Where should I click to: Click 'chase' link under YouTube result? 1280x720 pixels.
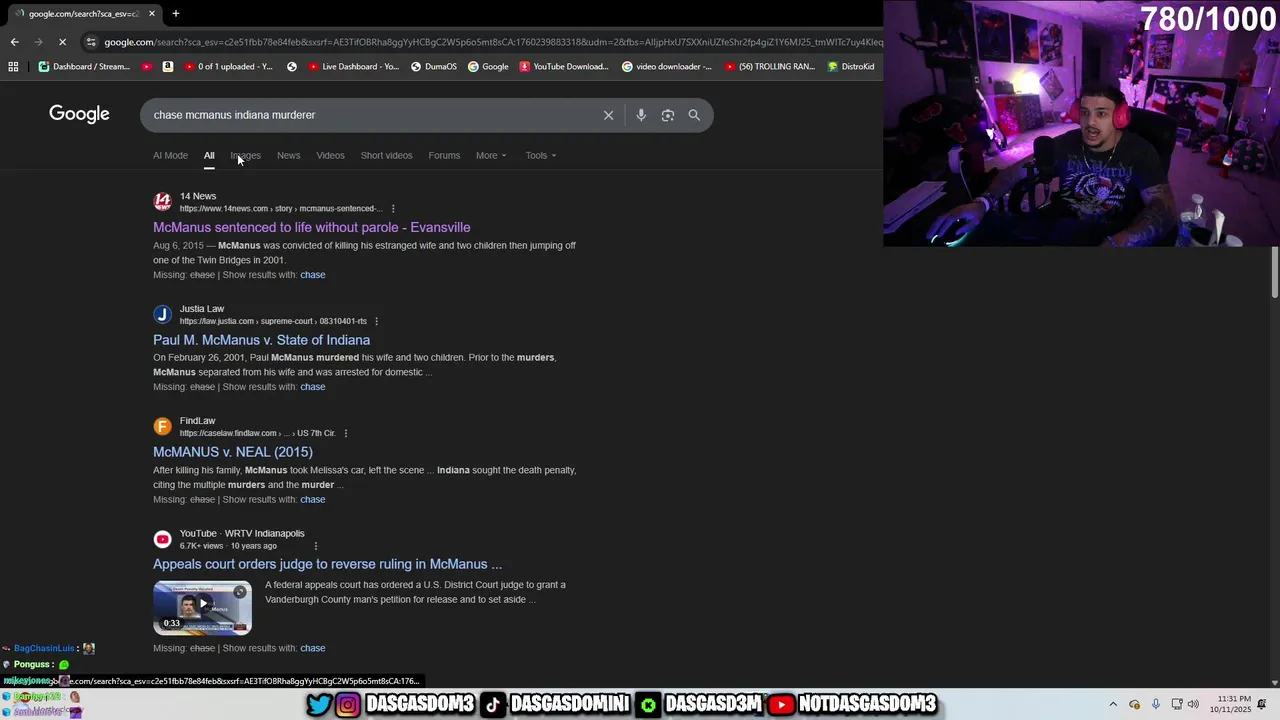coord(312,648)
